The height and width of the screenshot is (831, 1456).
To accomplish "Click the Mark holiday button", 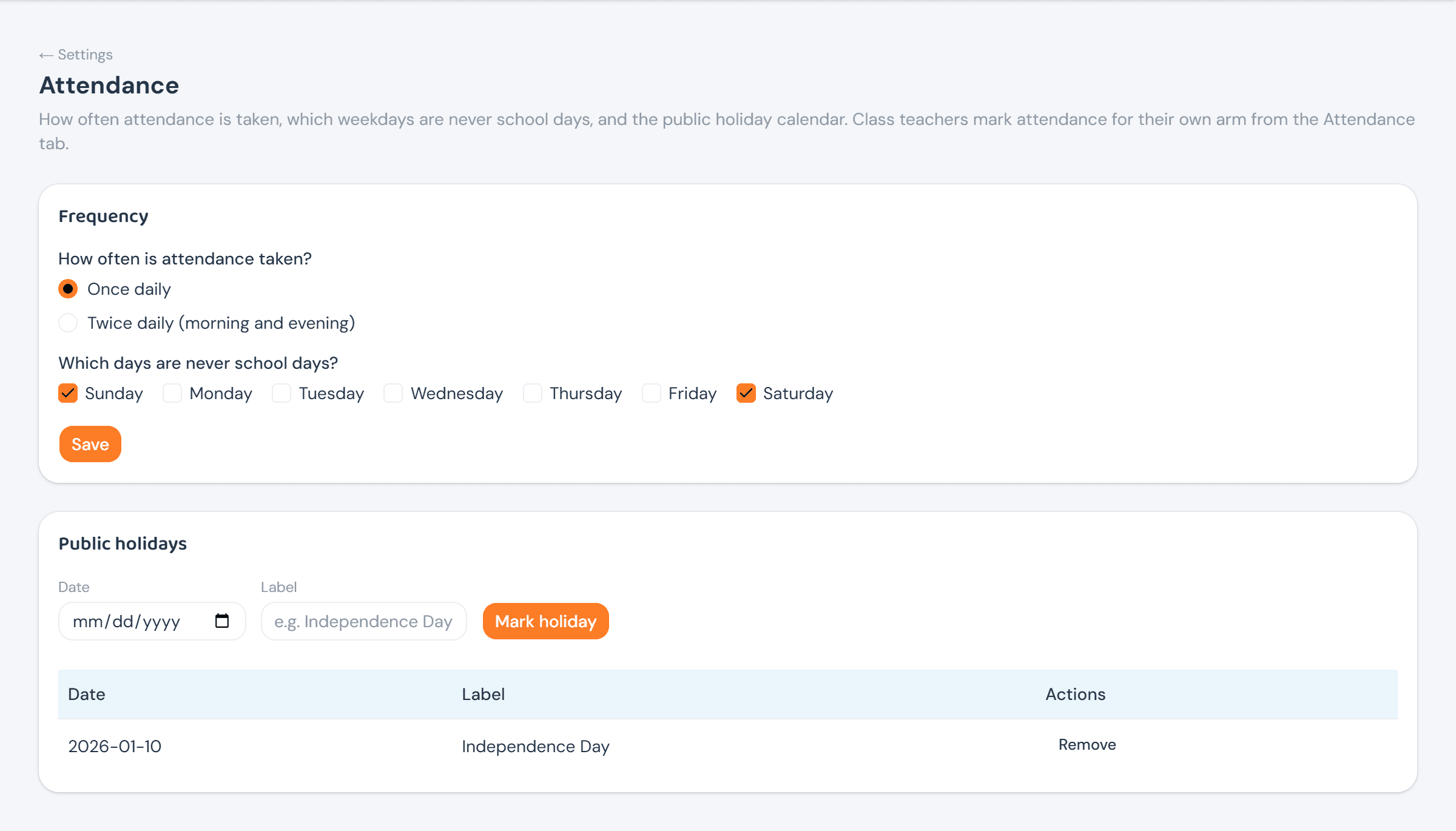I will click(x=546, y=621).
